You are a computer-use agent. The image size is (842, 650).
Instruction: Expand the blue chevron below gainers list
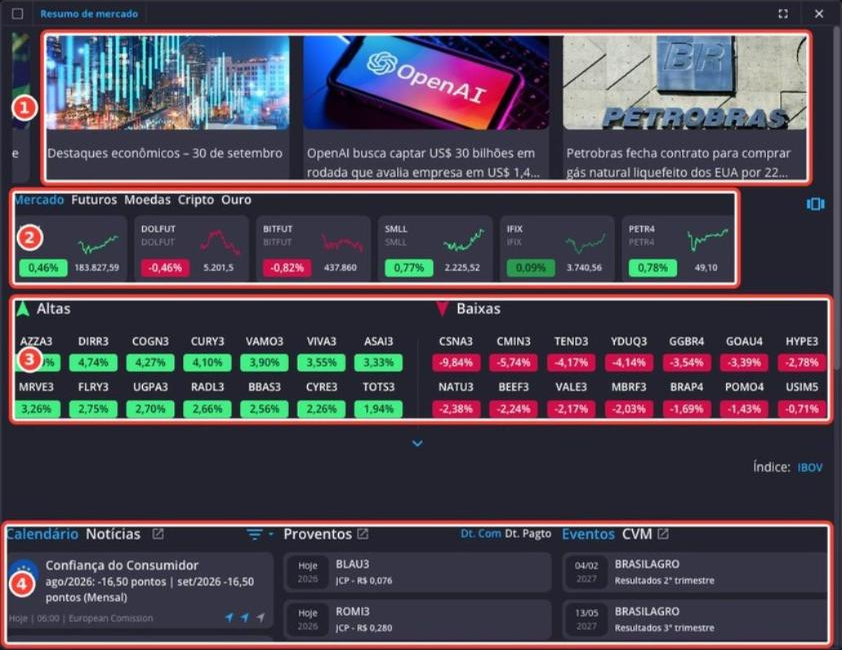click(417, 444)
